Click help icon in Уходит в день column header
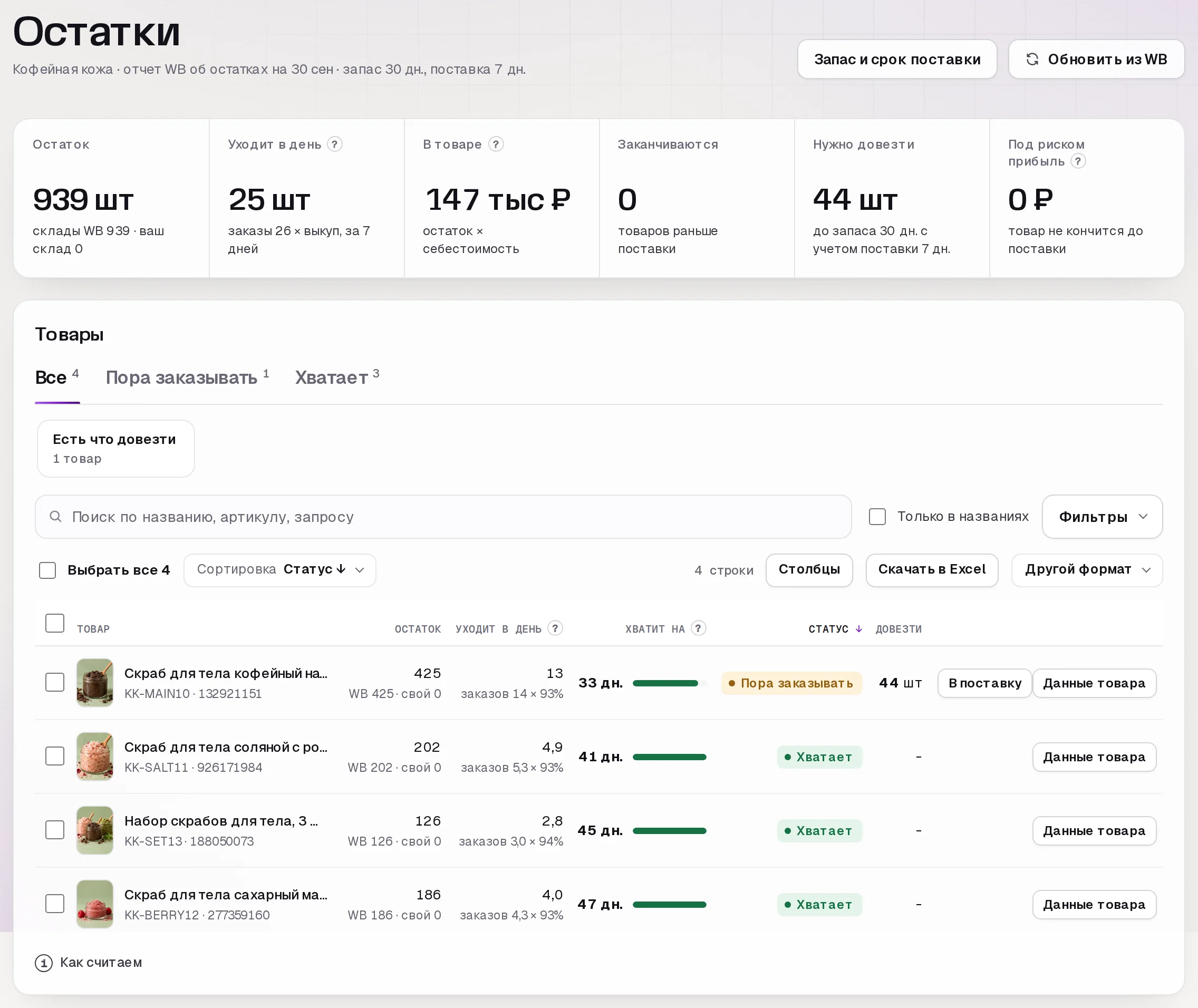This screenshot has height=1008, width=1198. (x=555, y=628)
